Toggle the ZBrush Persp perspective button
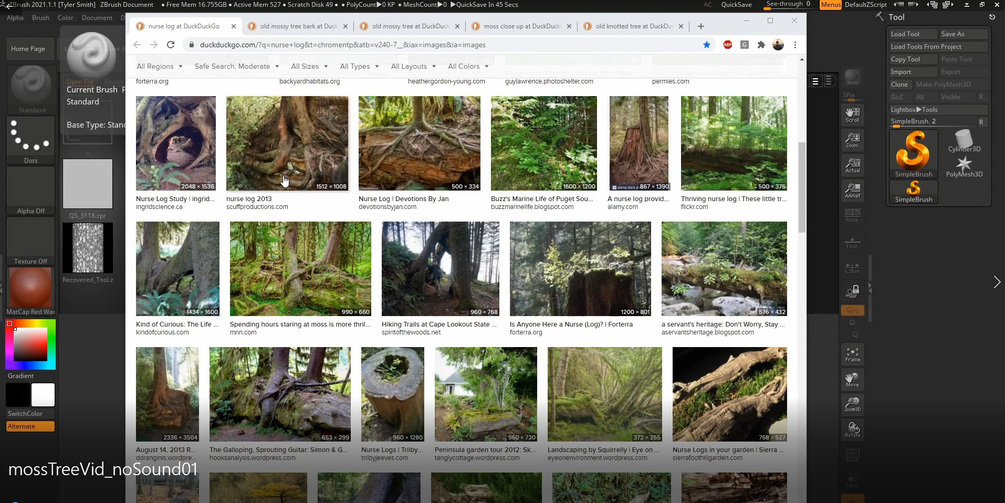This screenshot has width=1005, height=503. (x=852, y=215)
